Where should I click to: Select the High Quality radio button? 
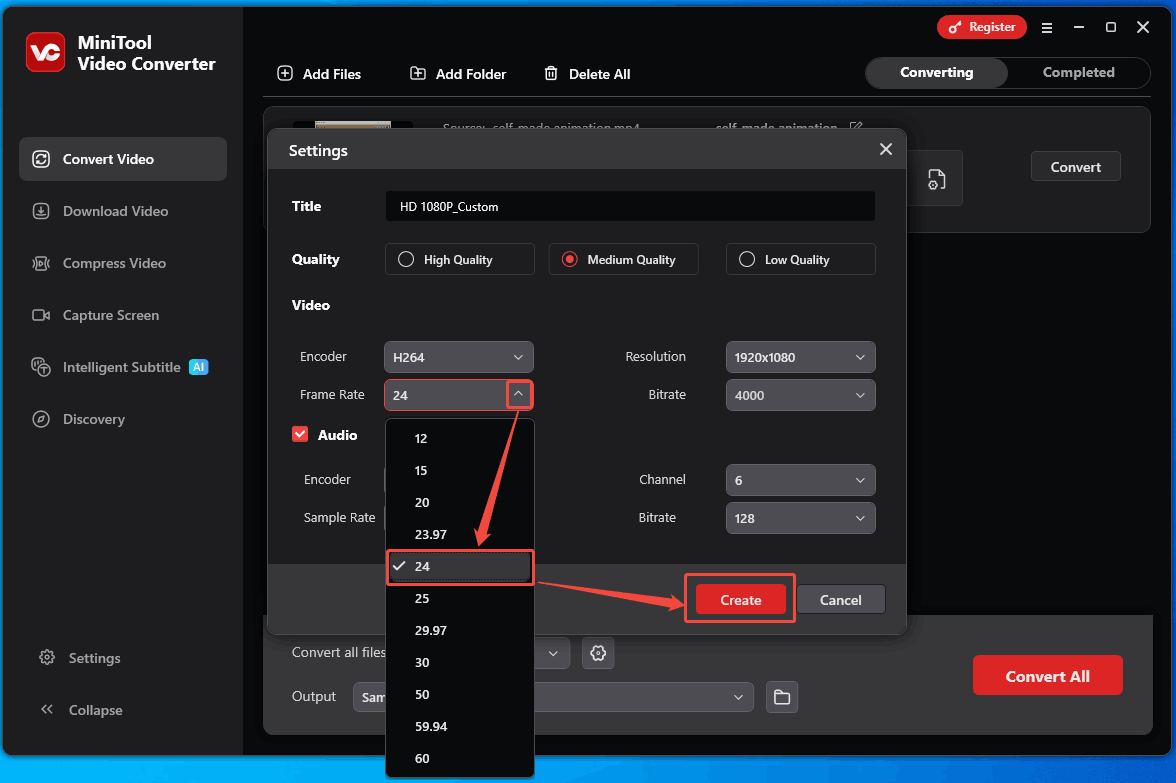[405, 259]
